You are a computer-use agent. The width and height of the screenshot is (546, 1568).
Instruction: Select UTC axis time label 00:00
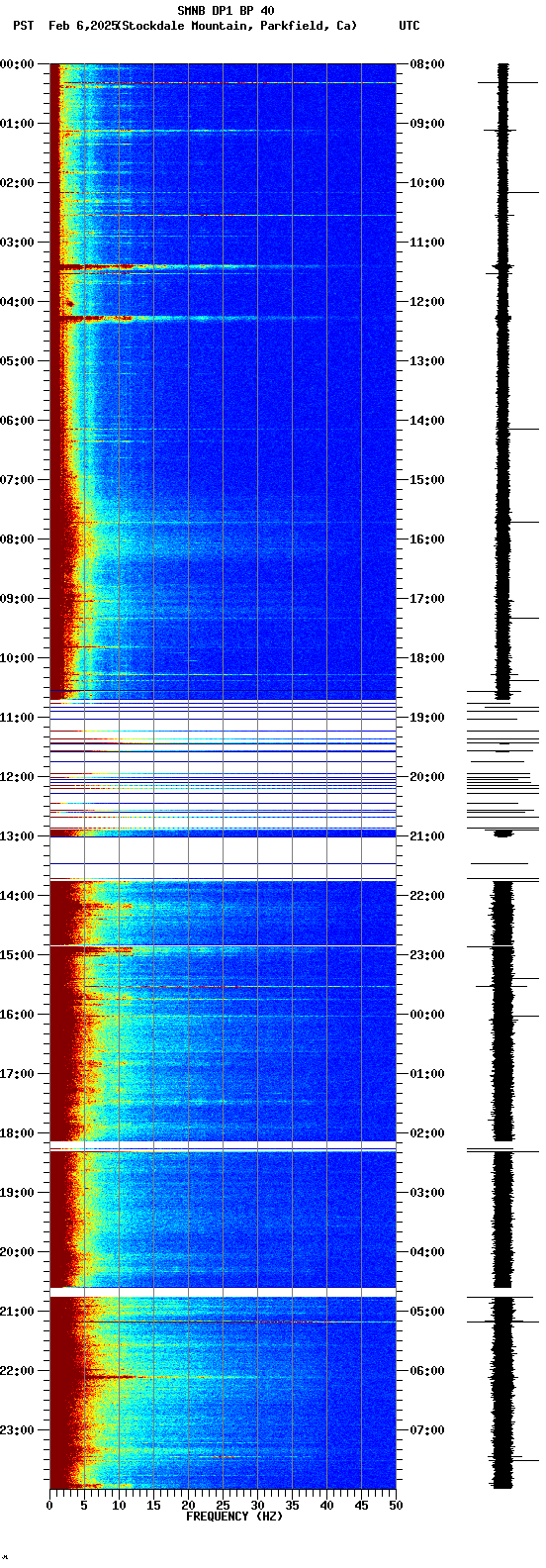(427, 1015)
